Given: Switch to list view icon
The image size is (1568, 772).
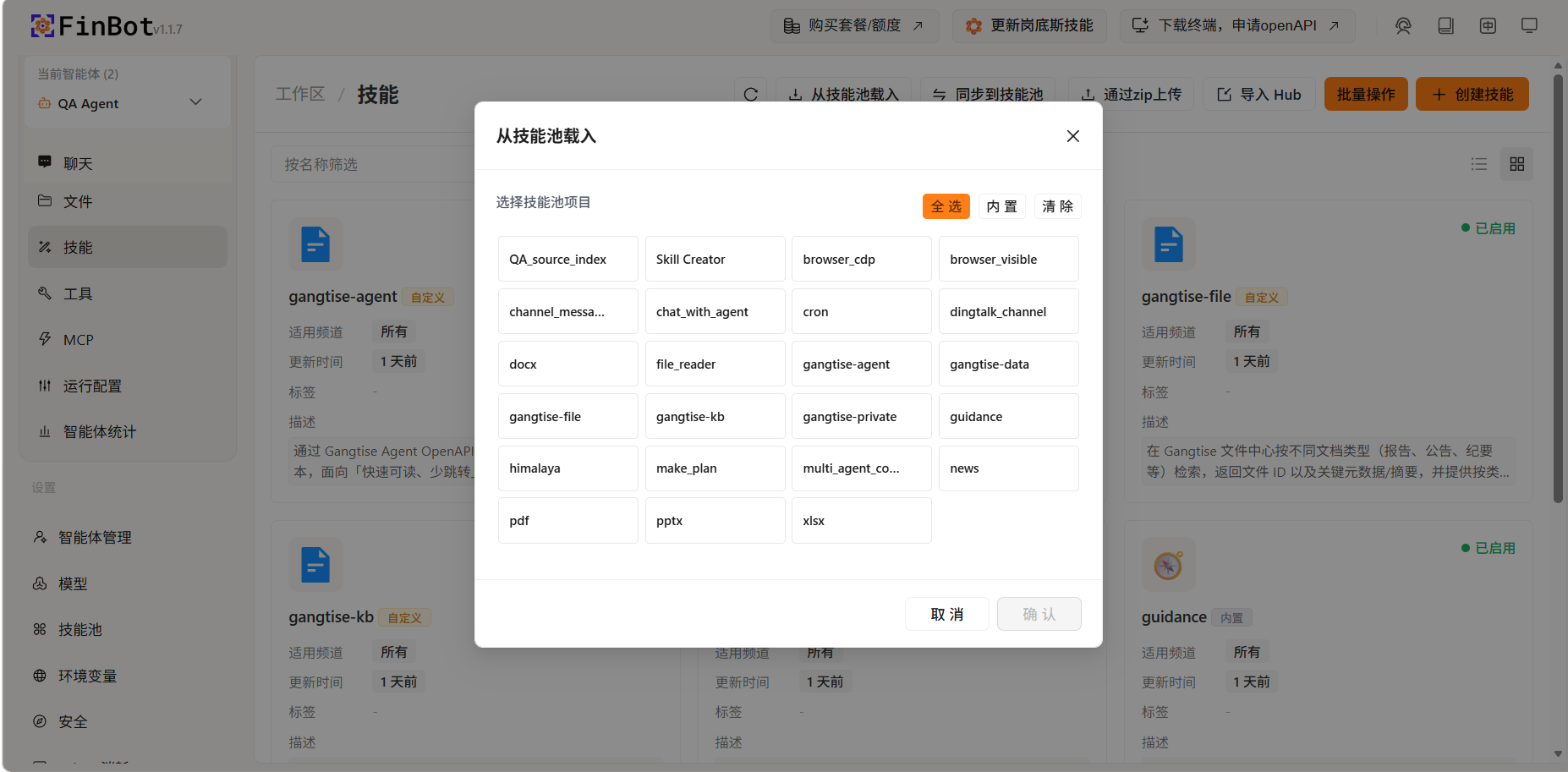Looking at the screenshot, I should pyautogui.click(x=1478, y=164).
